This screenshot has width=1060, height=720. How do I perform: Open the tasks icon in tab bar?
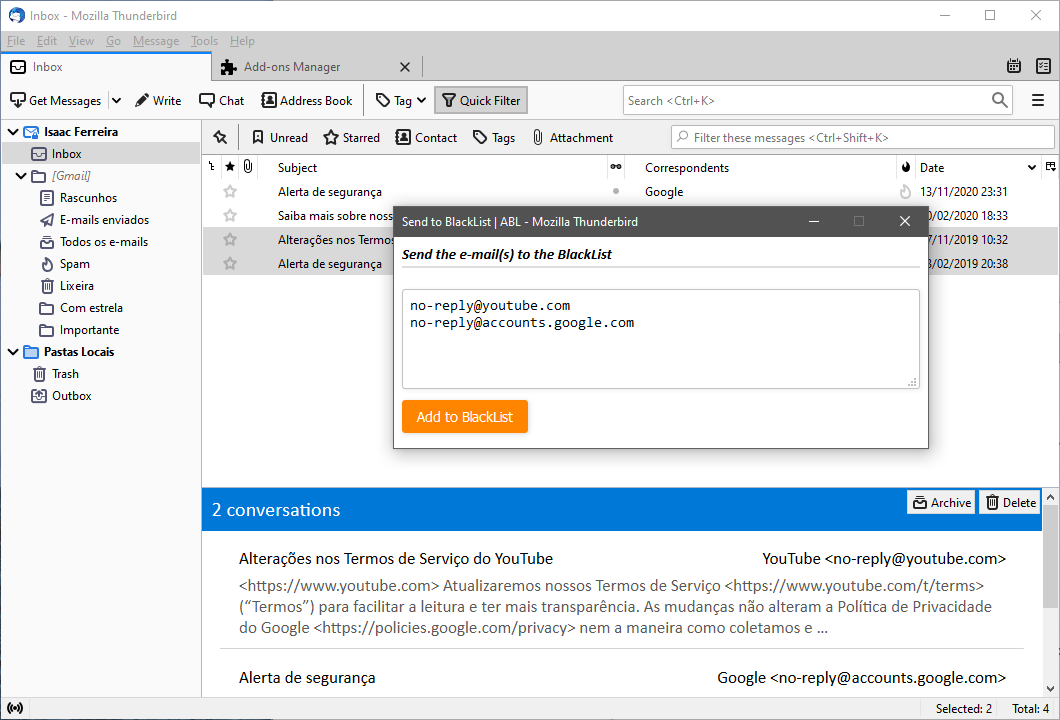(x=1043, y=66)
